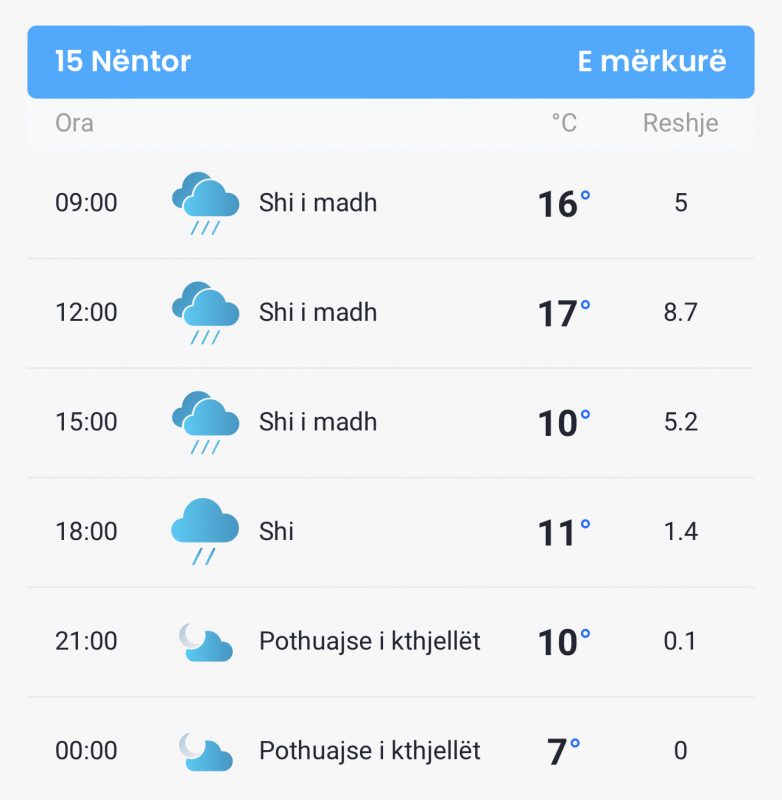Image resolution: width=782 pixels, height=800 pixels.
Task: Select the 09:00 time label
Action: coord(86,203)
